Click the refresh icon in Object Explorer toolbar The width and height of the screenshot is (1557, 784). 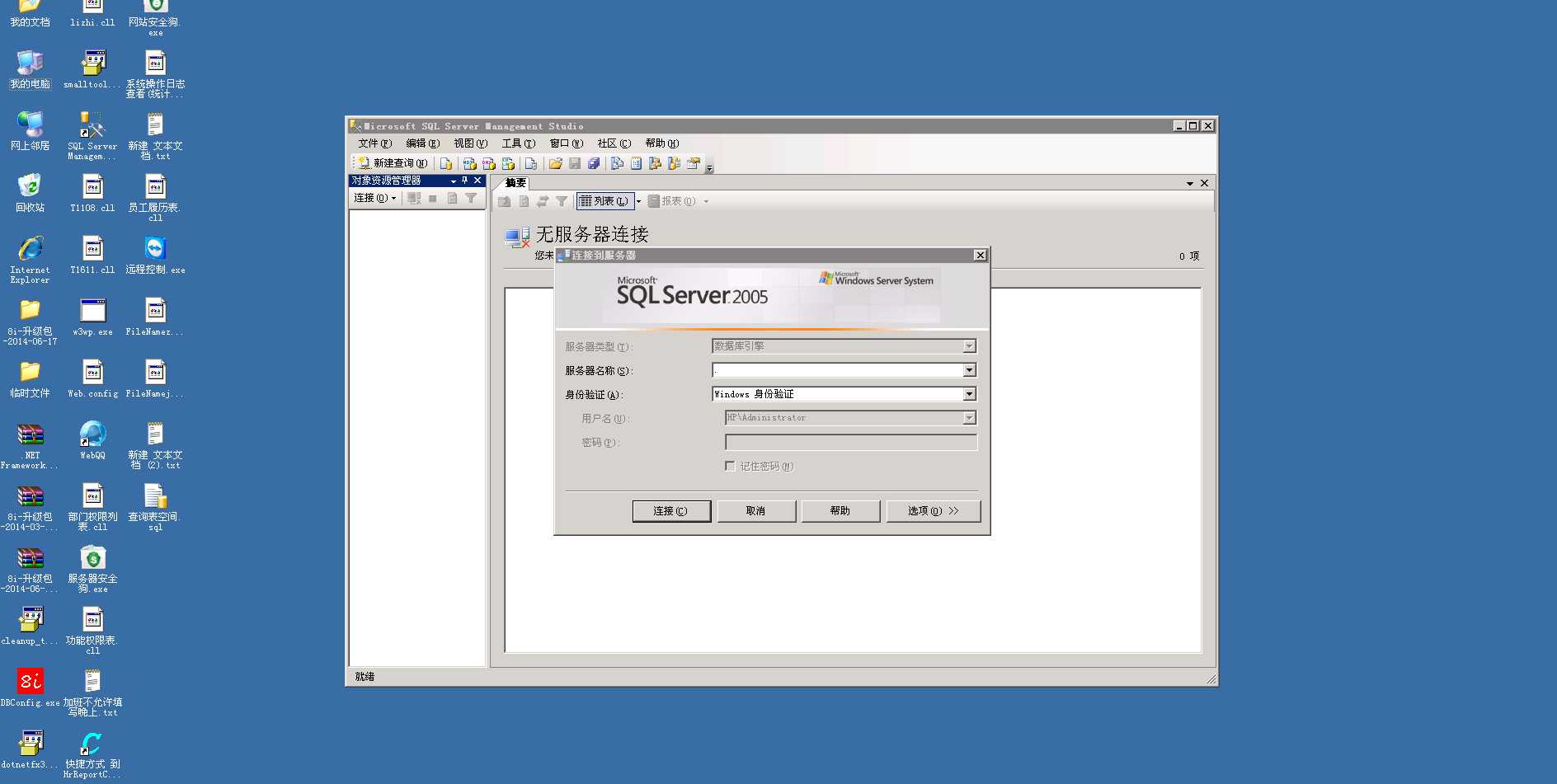tap(452, 198)
